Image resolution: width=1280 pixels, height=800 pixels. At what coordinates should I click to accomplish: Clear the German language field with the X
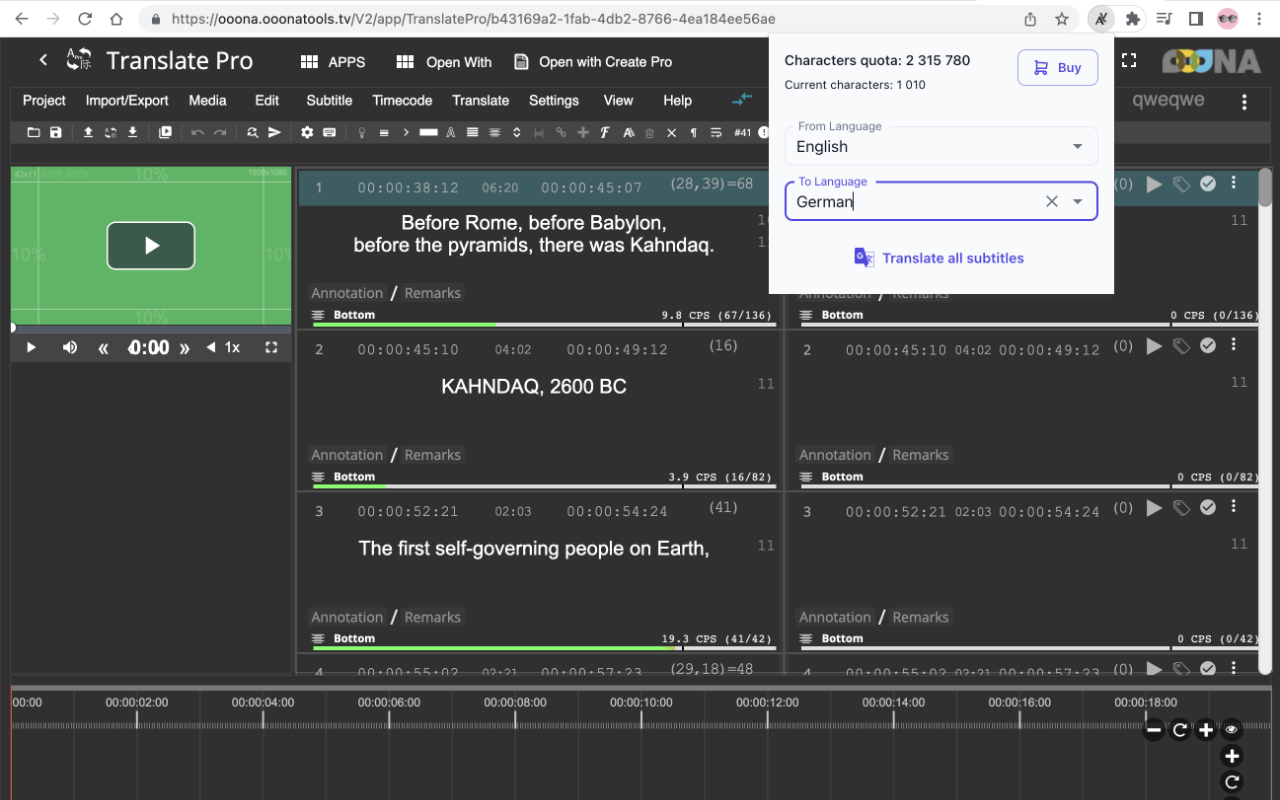1052,201
